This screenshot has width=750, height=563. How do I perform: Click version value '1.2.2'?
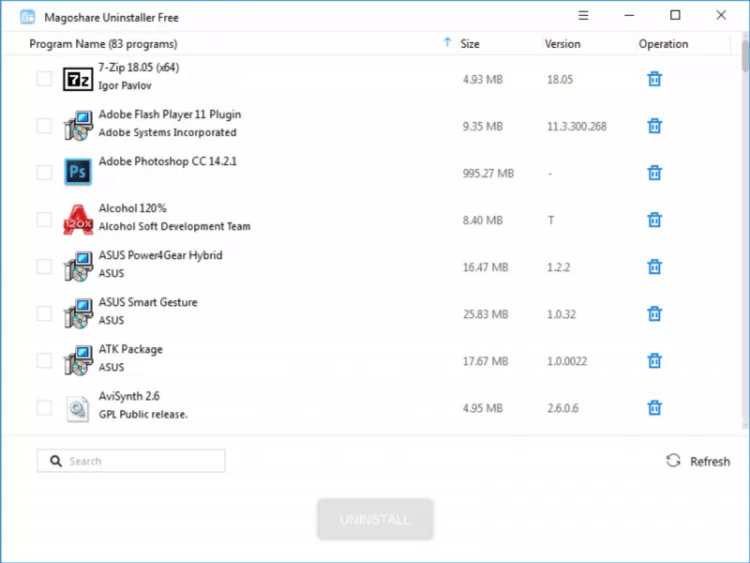pyautogui.click(x=558, y=267)
